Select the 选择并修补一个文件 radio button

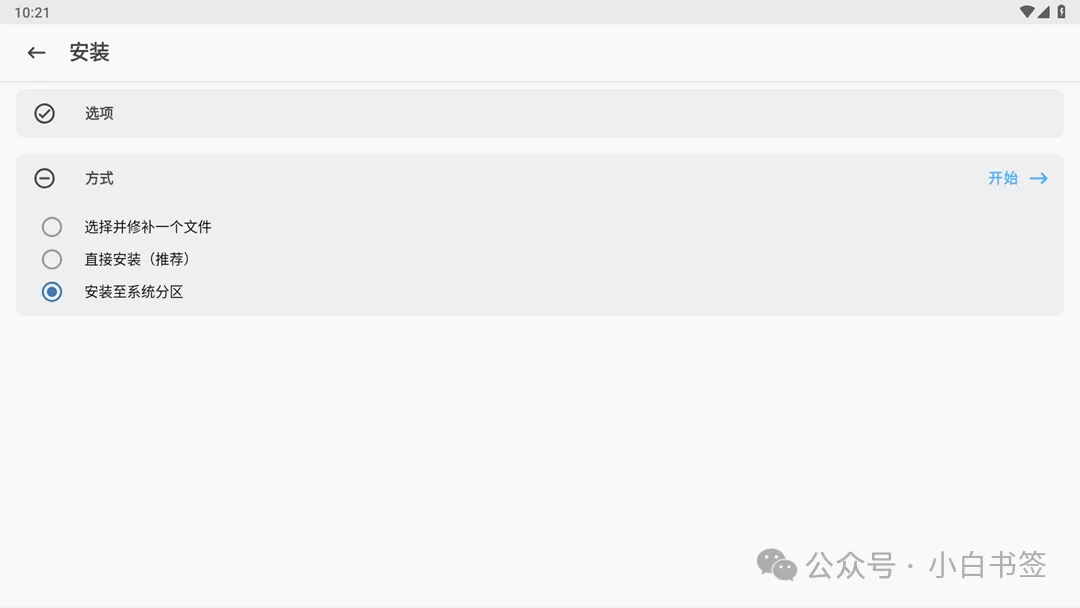52,227
